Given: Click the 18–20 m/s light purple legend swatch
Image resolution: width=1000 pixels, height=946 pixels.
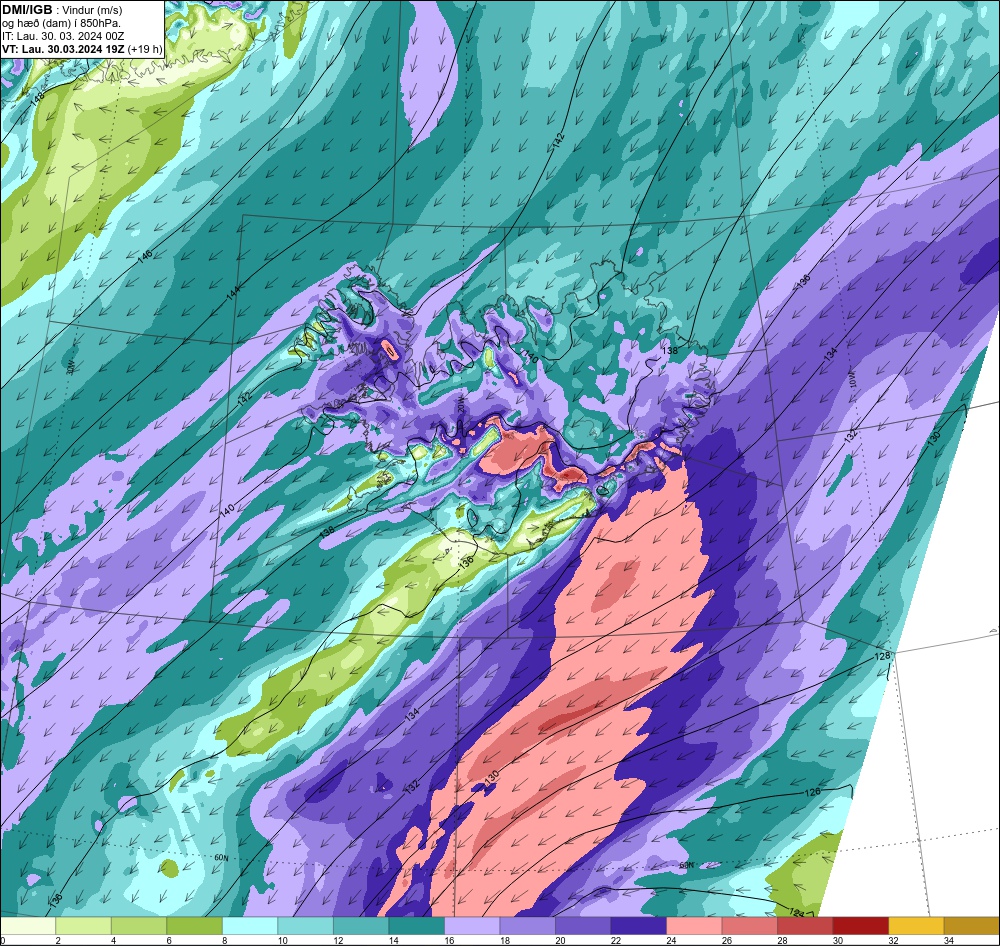Looking at the screenshot, I should tap(527, 926).
